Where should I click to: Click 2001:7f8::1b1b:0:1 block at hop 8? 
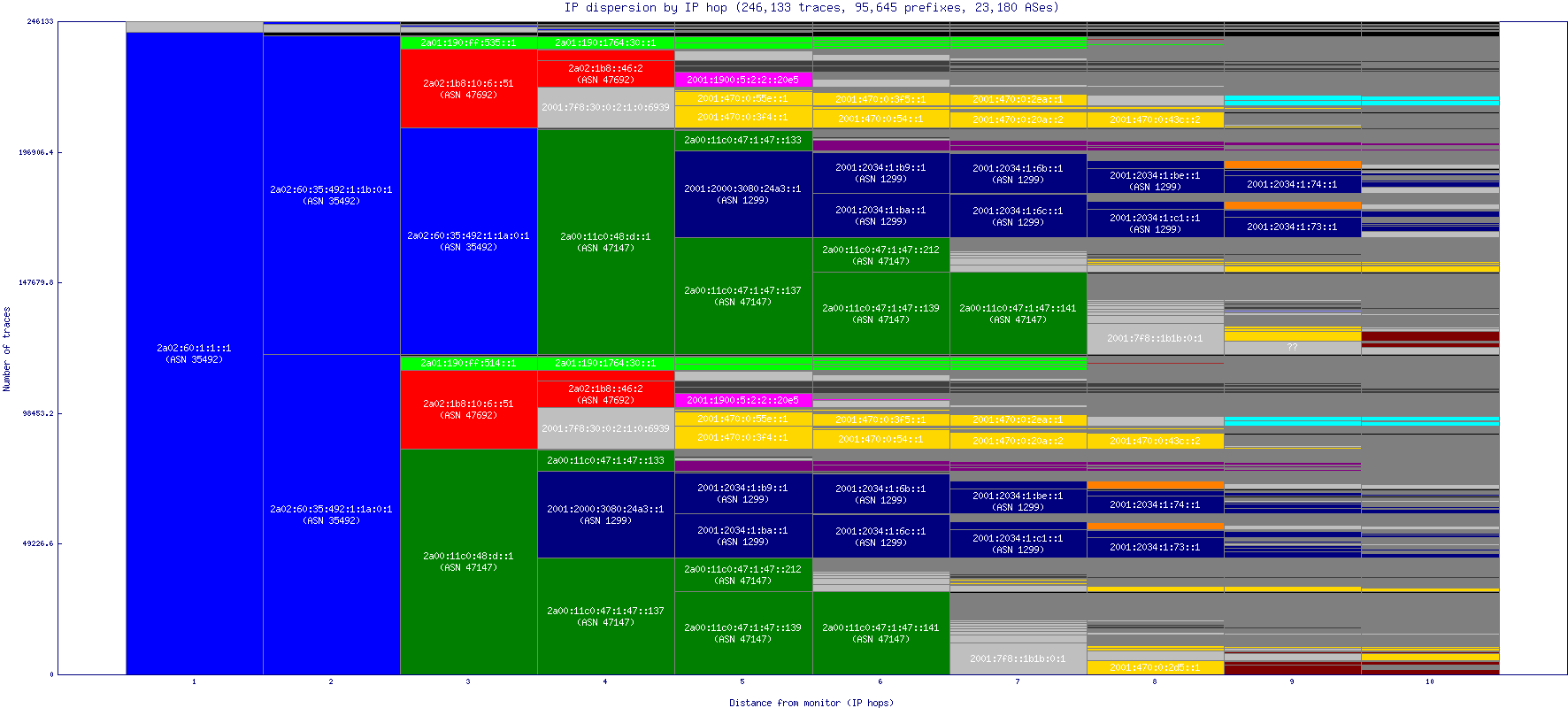pos(1155,338)
